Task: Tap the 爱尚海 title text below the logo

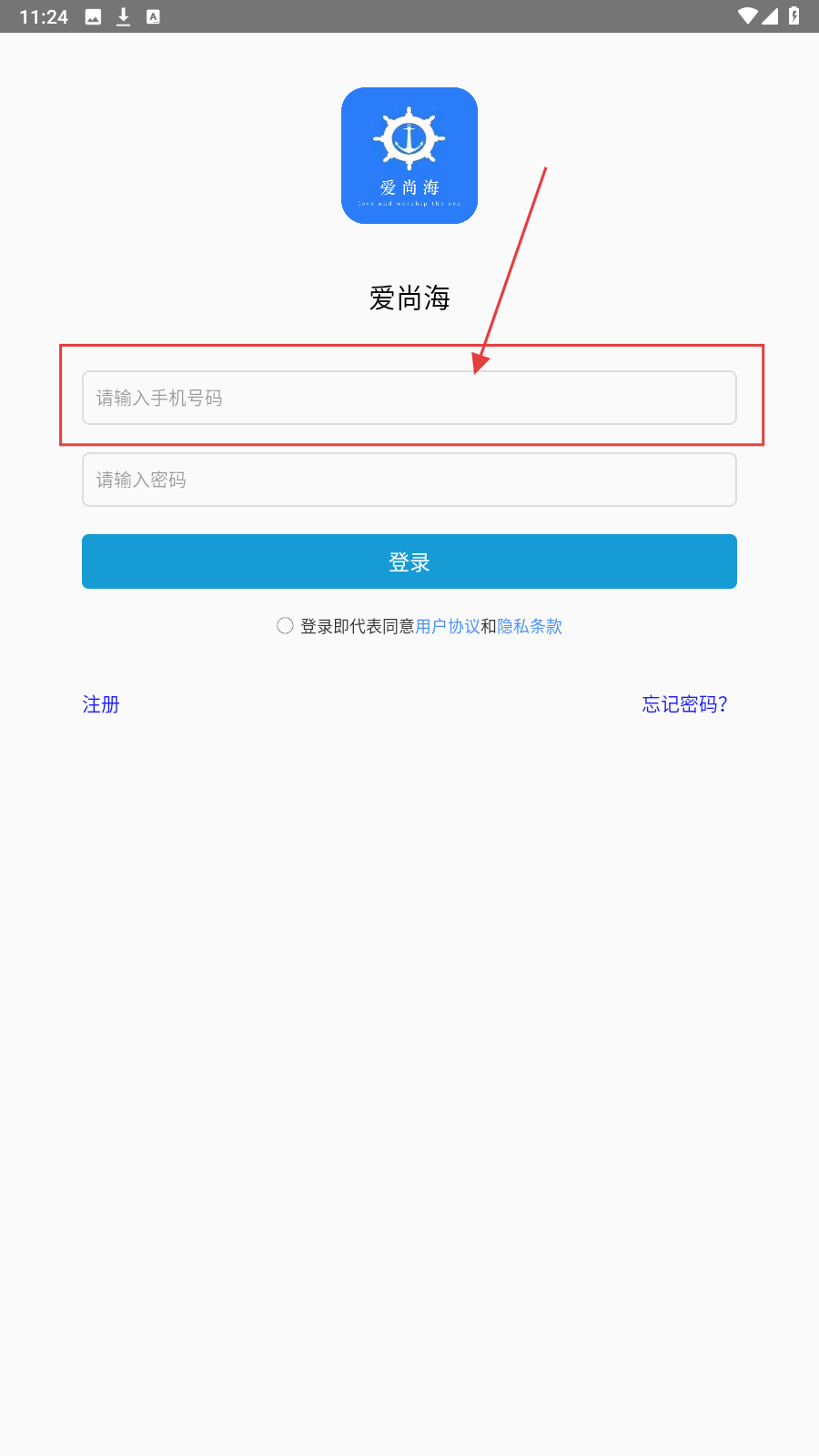Action: (409, 298)
